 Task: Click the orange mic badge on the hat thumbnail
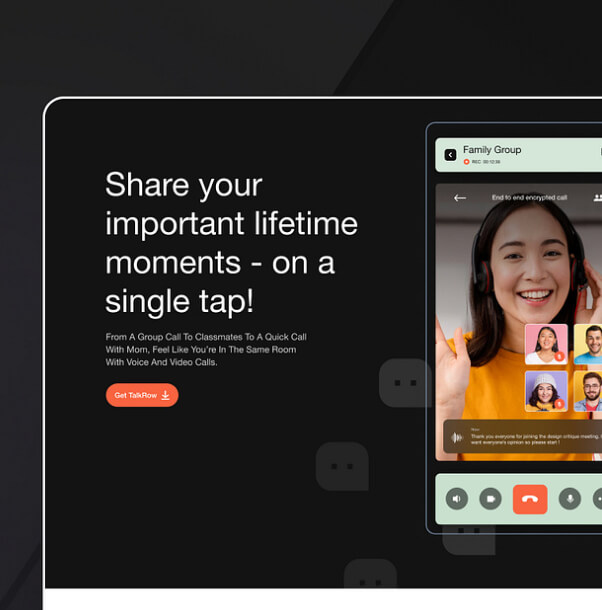(x=559, y=404)
